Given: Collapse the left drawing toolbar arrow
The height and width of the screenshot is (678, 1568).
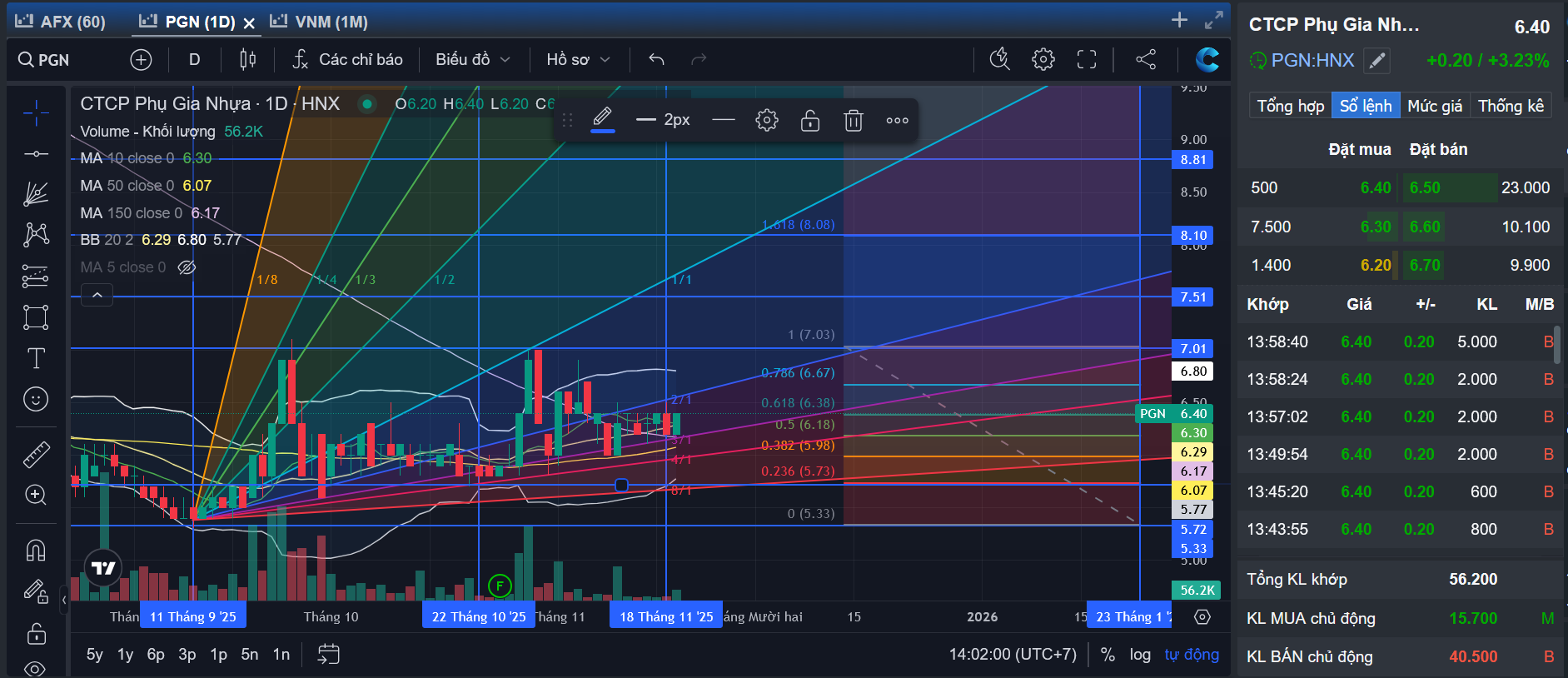Looking at the screenshot, I should 64,599.
